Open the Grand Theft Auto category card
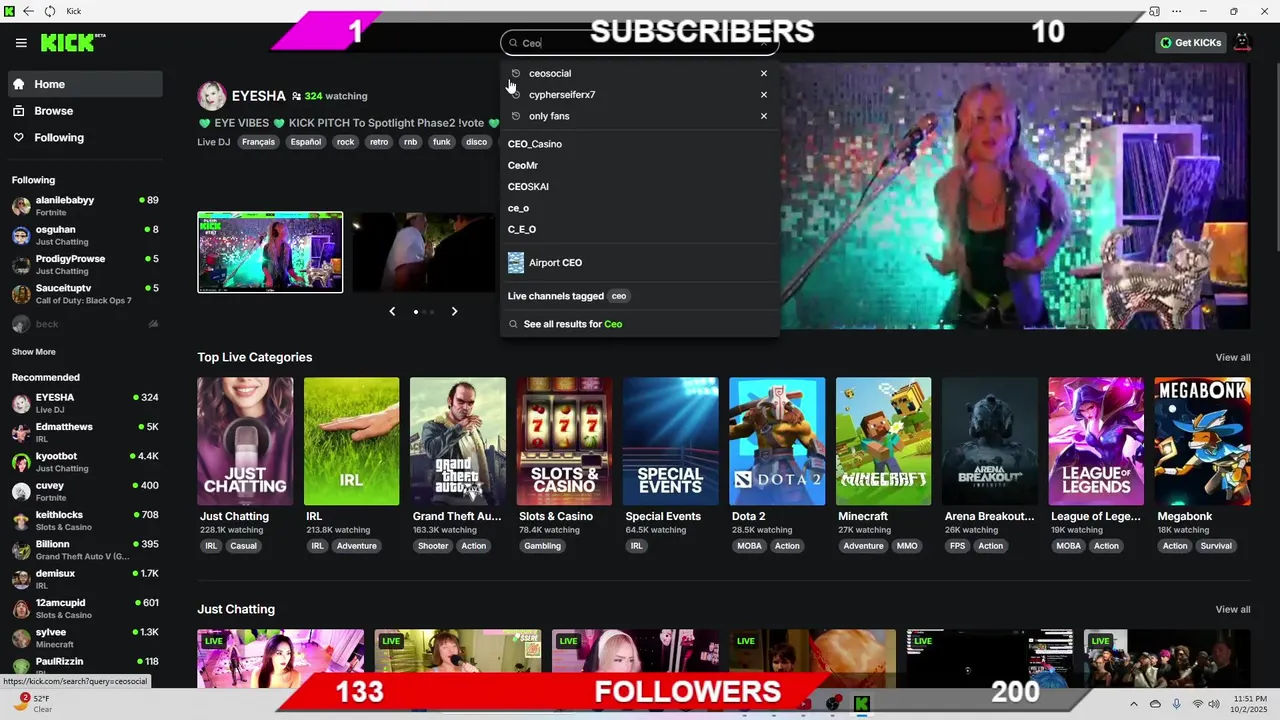 (458, 441)
